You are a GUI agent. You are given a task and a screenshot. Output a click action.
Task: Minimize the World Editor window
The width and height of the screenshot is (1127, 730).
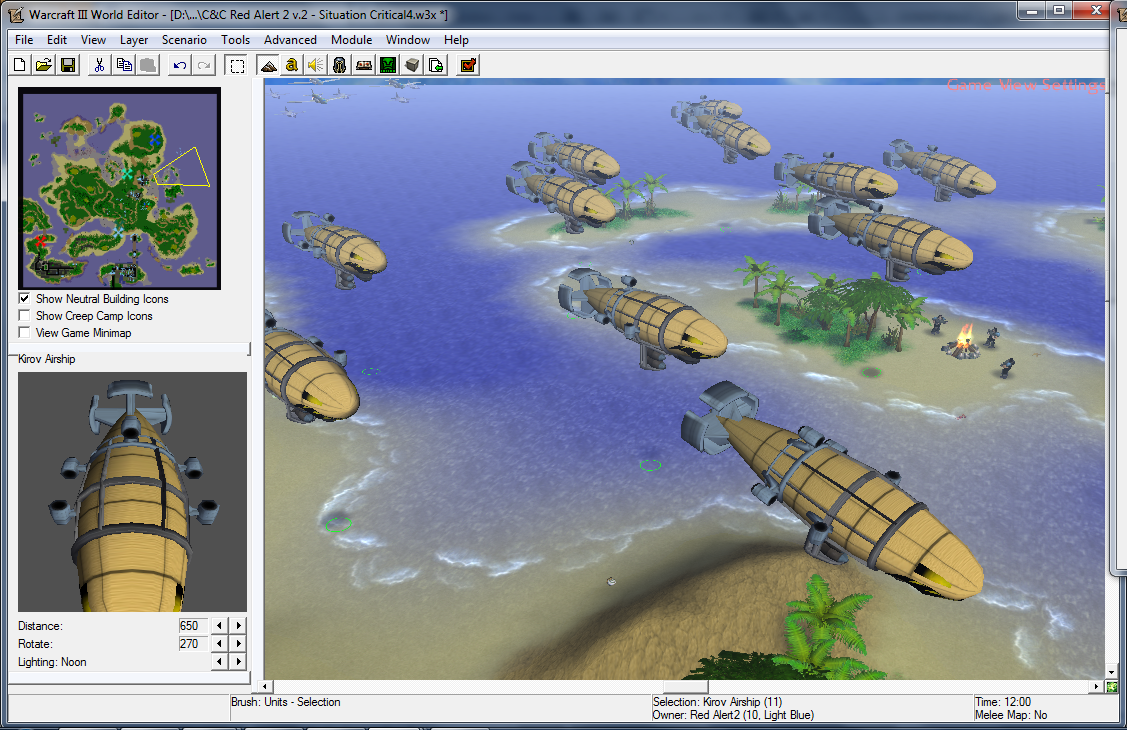1032,10
